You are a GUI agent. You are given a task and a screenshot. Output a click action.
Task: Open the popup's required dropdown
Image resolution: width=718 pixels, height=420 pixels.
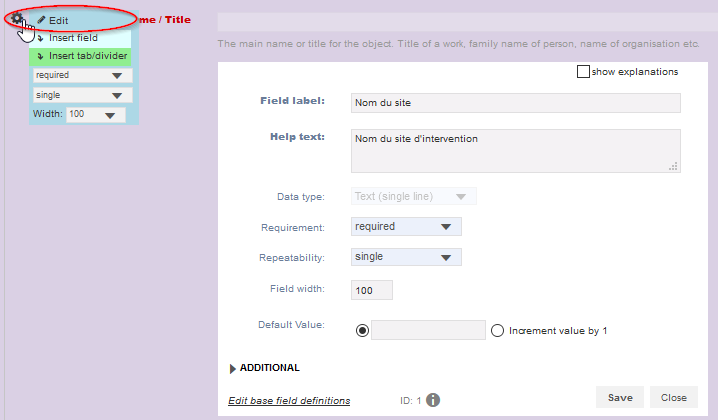tap(81, 75)
